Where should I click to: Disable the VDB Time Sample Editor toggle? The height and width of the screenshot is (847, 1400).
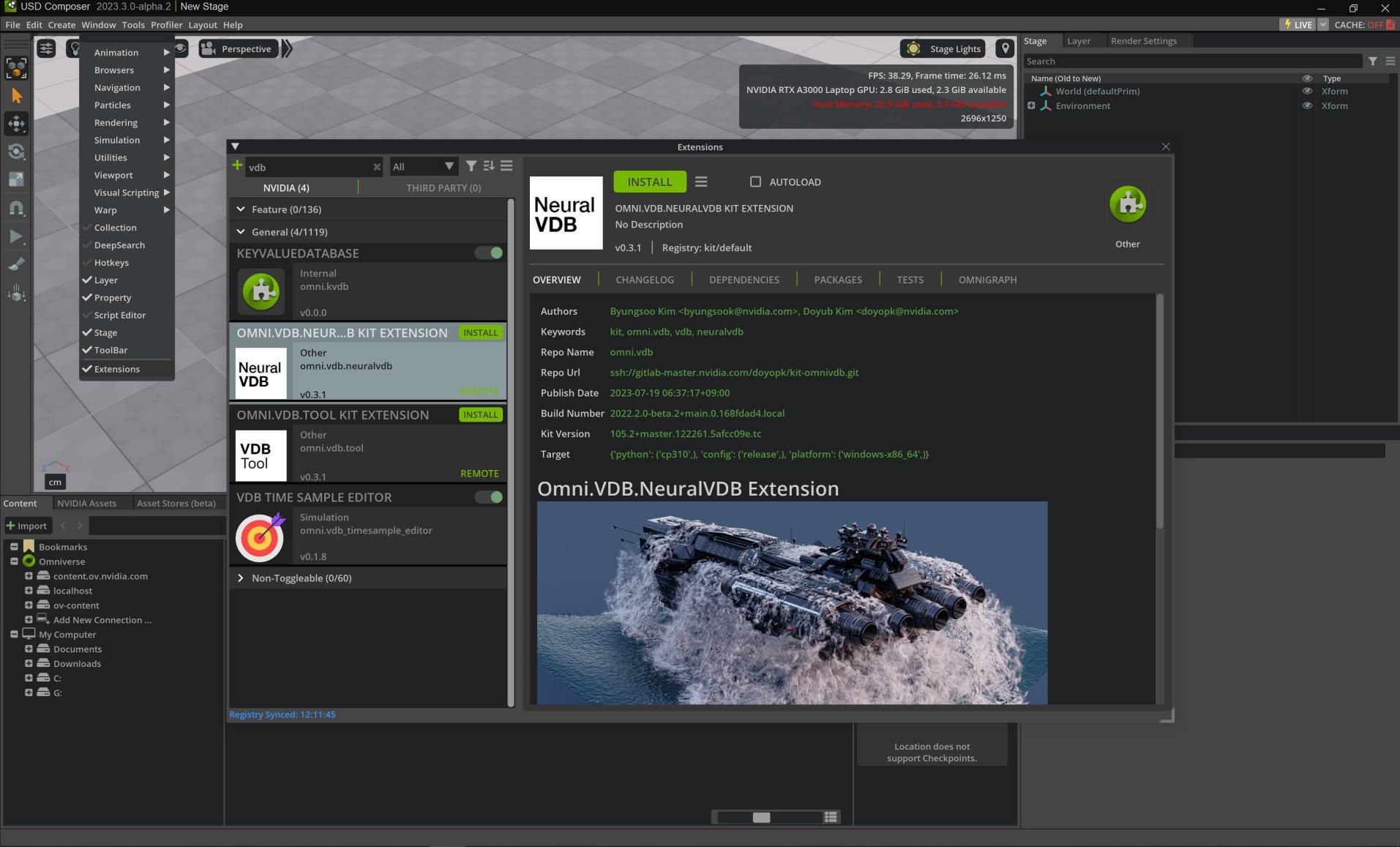(489, 497)
